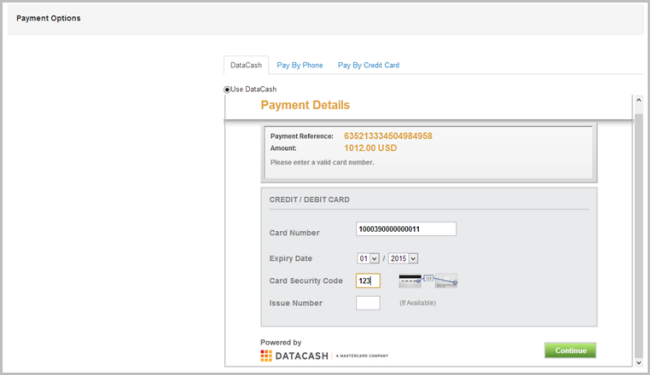Focus the Card Security Code field
650x375 pixels.
[368, 281]
